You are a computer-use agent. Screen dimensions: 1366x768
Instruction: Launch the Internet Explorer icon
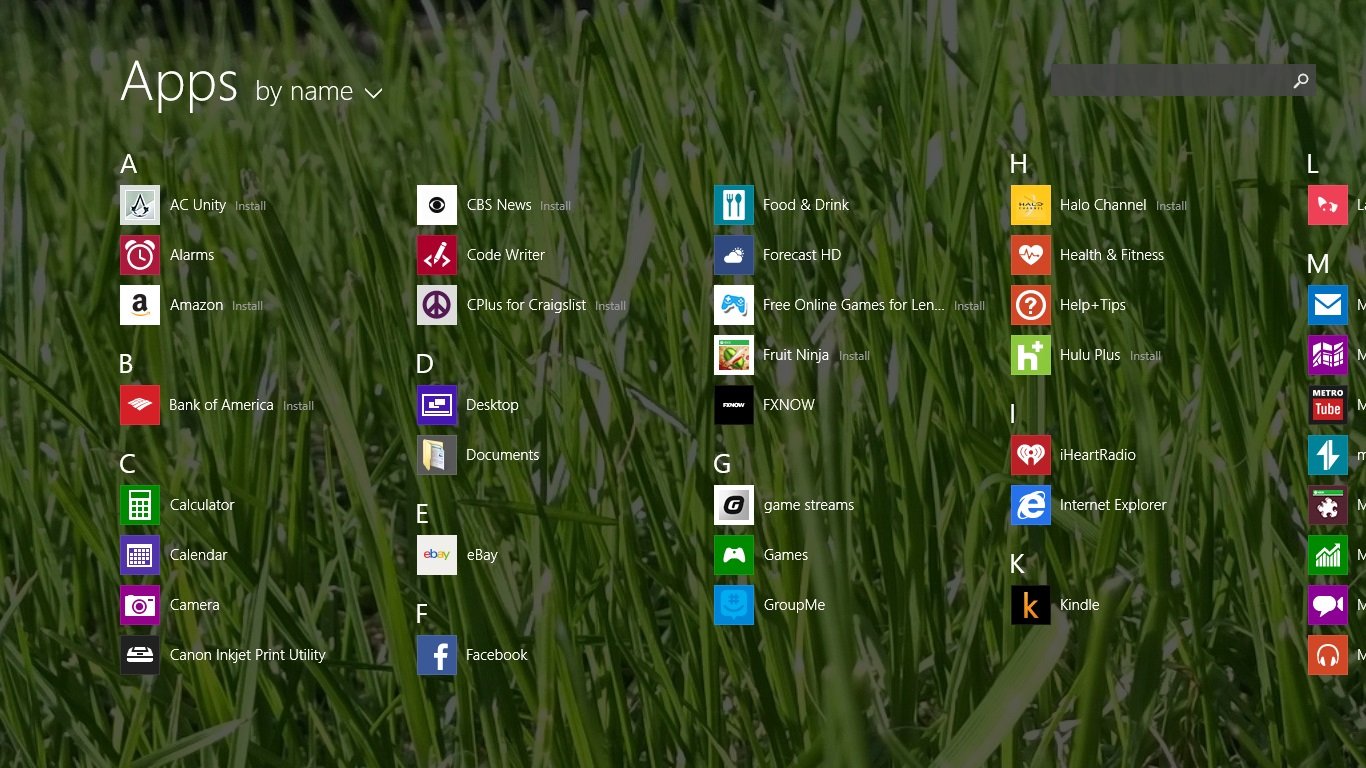coord(1031,505)
